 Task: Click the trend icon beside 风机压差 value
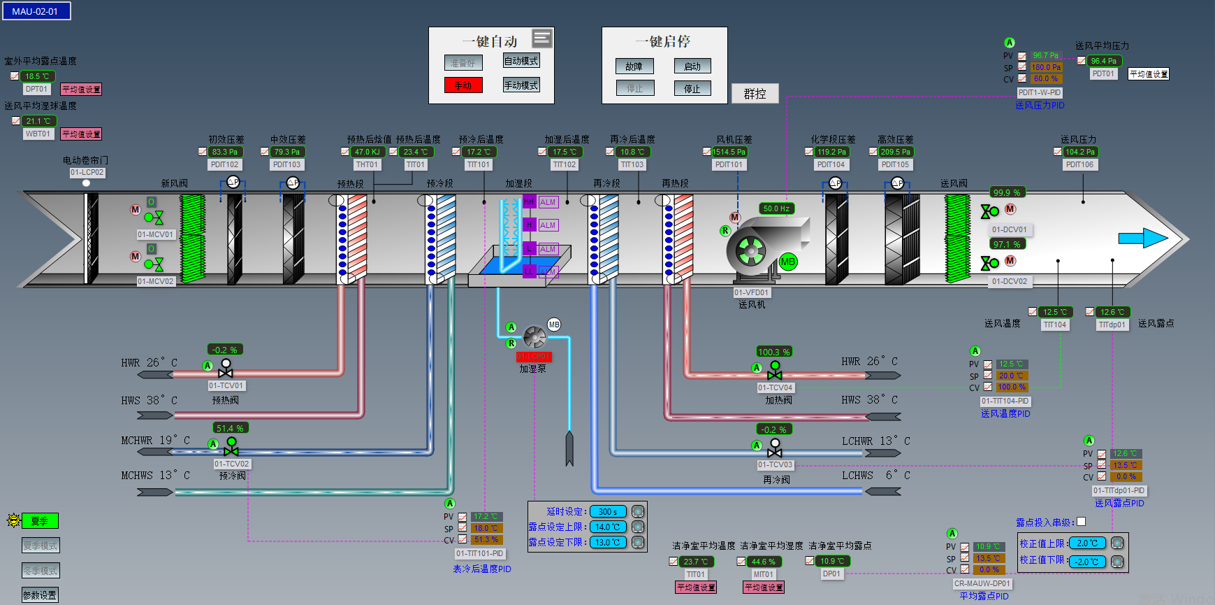(x=707, y=152)
